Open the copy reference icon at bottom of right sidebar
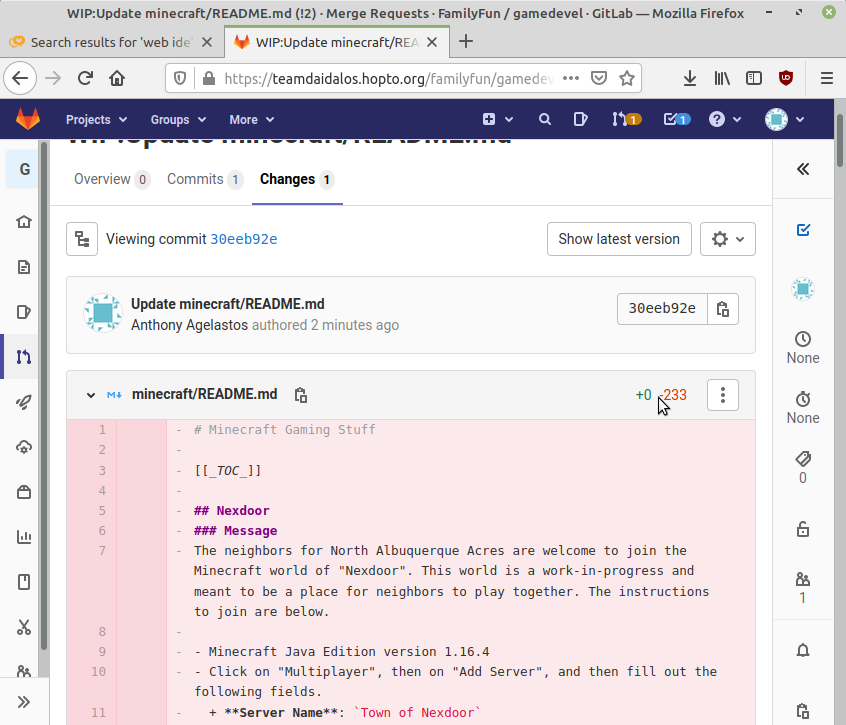Image resolution: width=846 pixels, height=725 pixels. pyautogui.click(x=803, y=711)
